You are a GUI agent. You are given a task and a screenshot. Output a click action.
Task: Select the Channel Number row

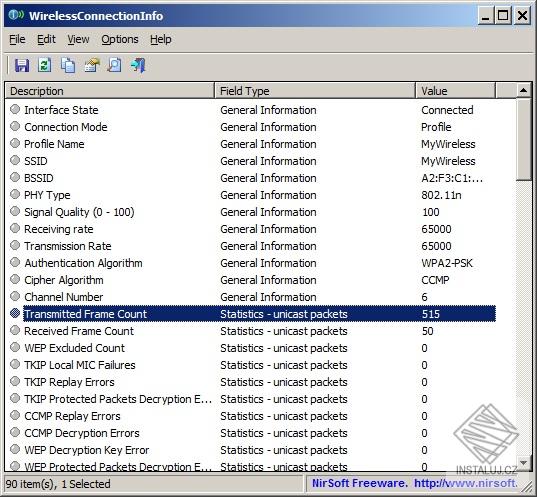pos(252,297)
